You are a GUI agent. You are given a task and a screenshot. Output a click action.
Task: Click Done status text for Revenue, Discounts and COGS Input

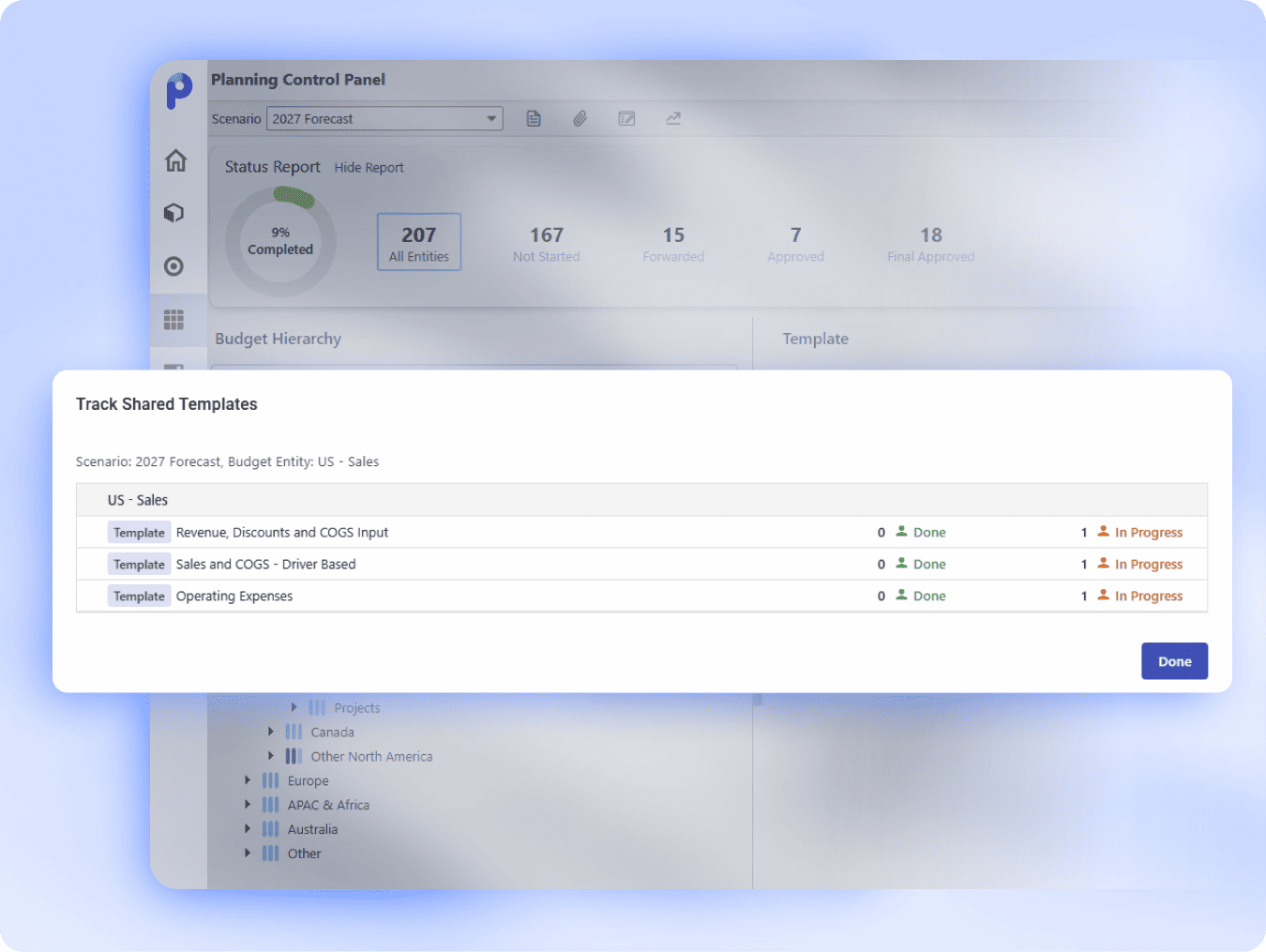click(x=929, y=533)
